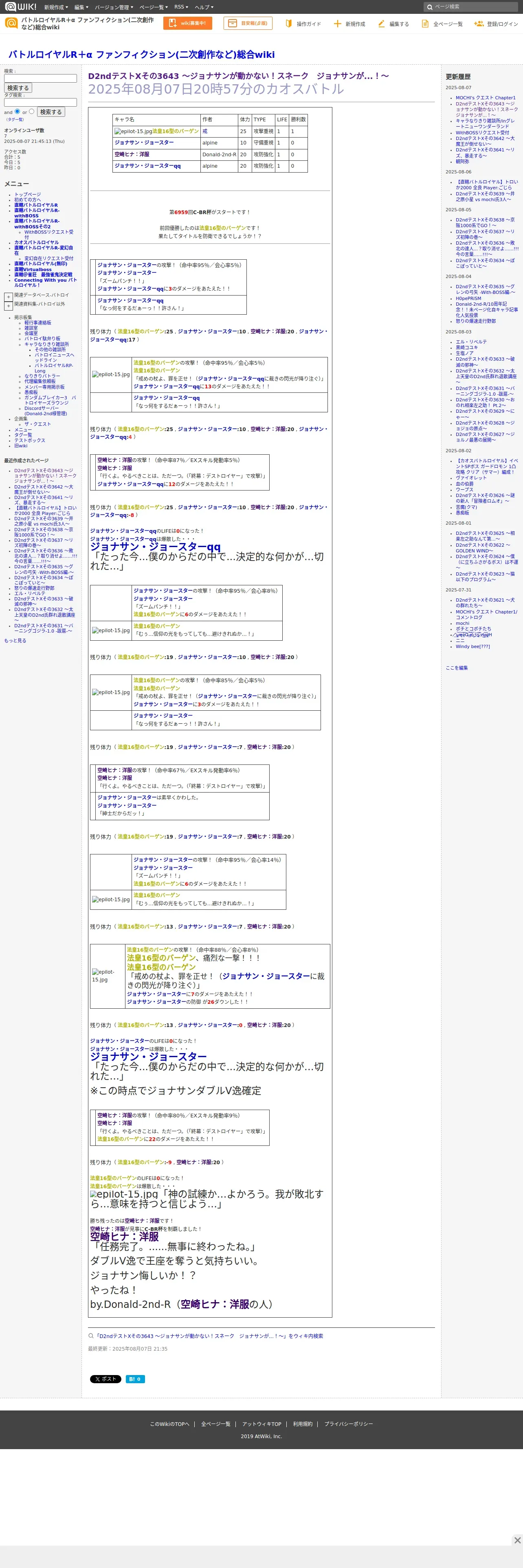Open WithBOSSリクエスト受付 sidebar link

[49, 234]
